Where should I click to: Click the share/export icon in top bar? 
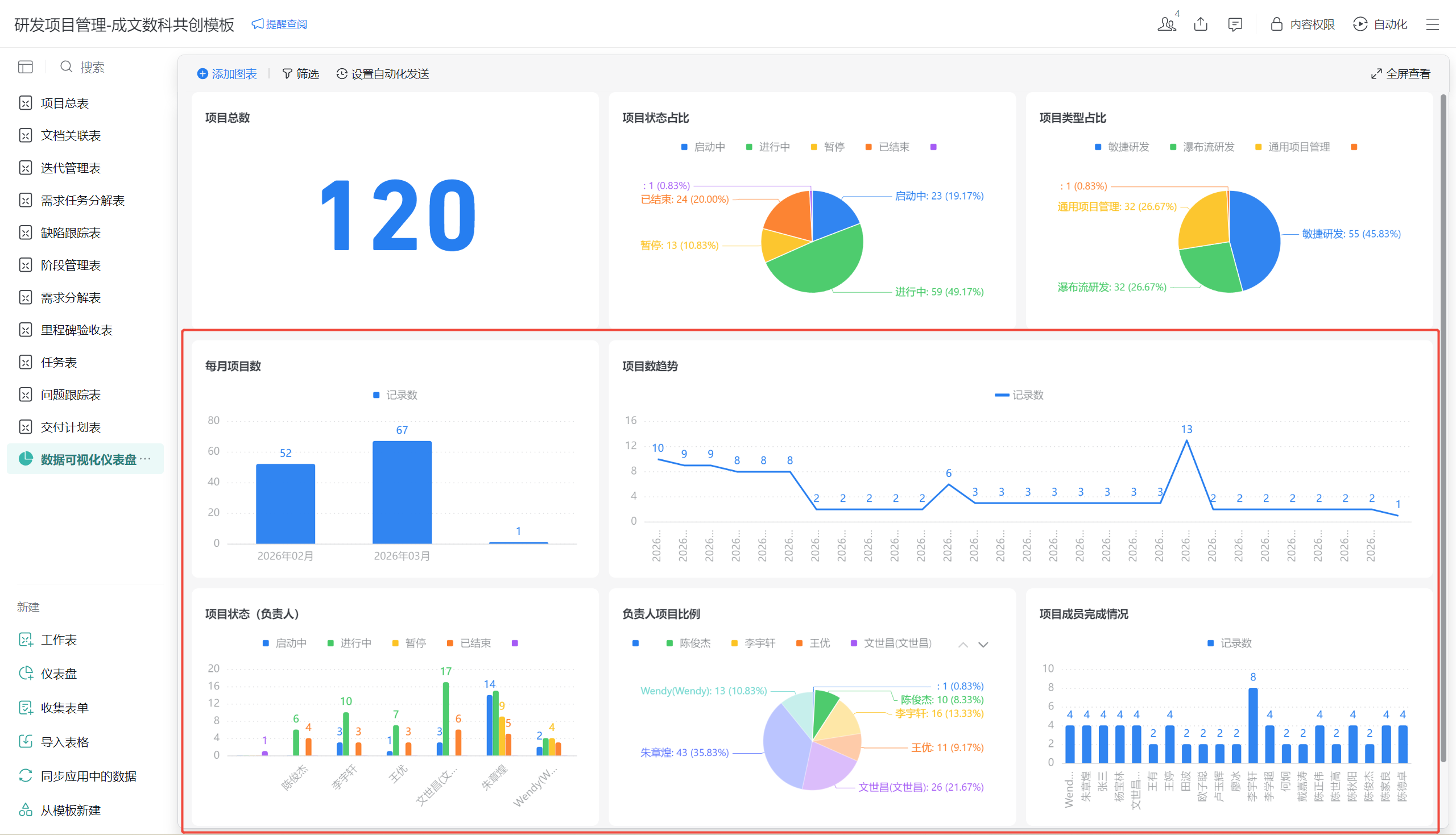1201,24
